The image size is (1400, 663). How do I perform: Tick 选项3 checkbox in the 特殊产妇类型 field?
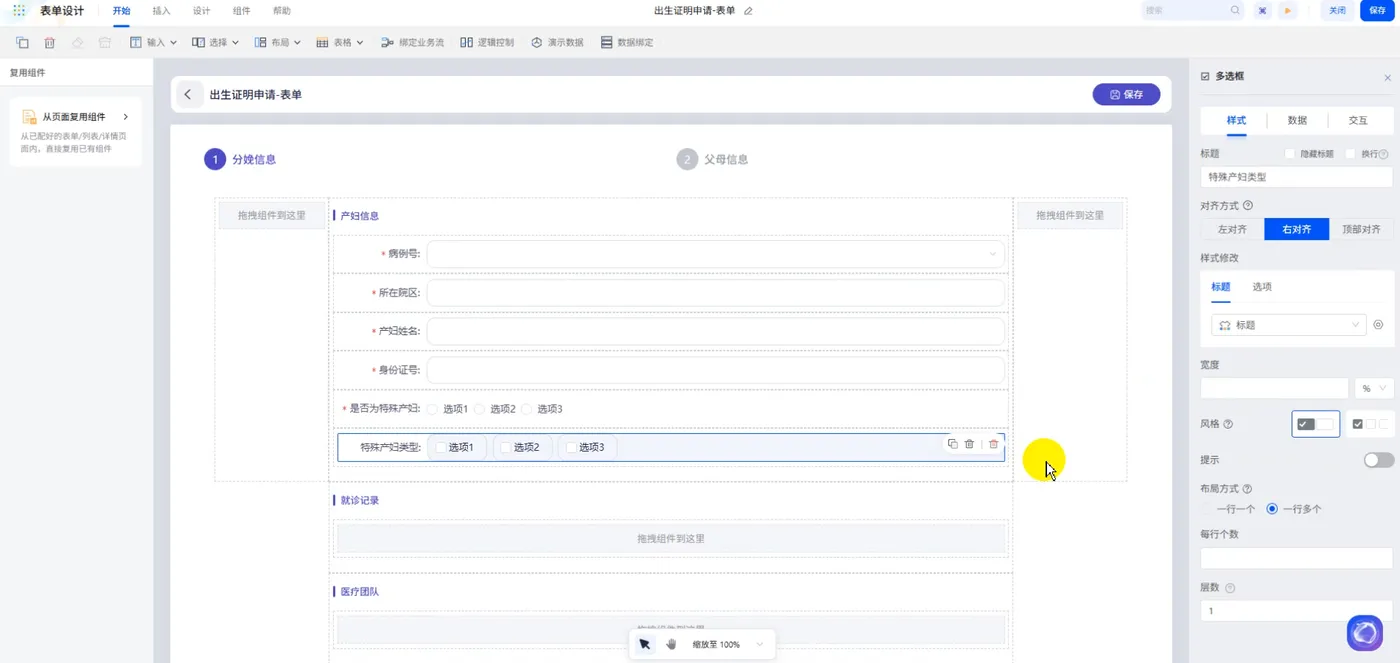click(572, 448)
